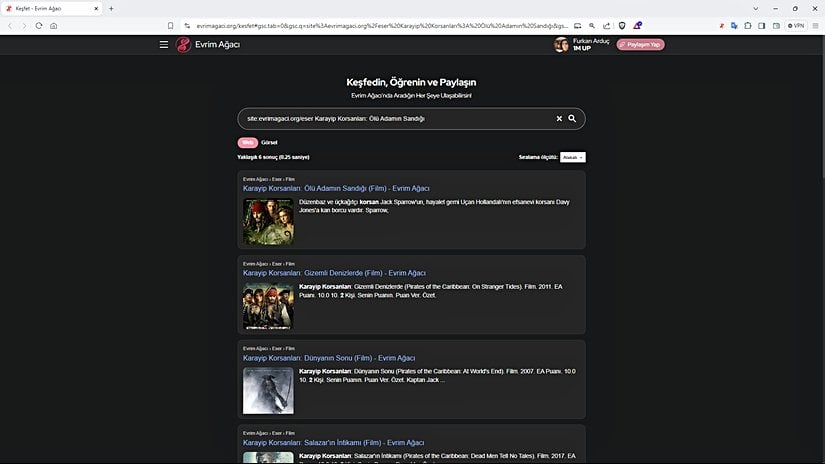The image size is (825, 464).
Task: Go back using browser back arrow
Action: pyautogui.click(x=10, y=25)
